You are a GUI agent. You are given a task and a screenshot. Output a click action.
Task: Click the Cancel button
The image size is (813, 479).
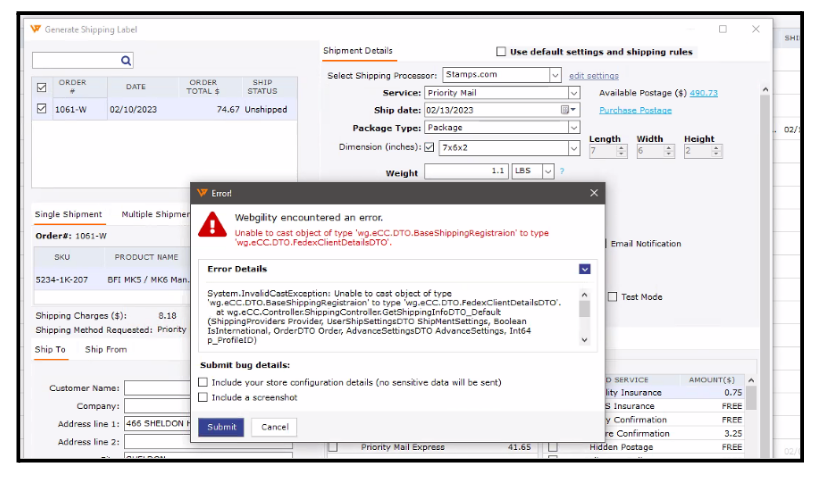275,427
